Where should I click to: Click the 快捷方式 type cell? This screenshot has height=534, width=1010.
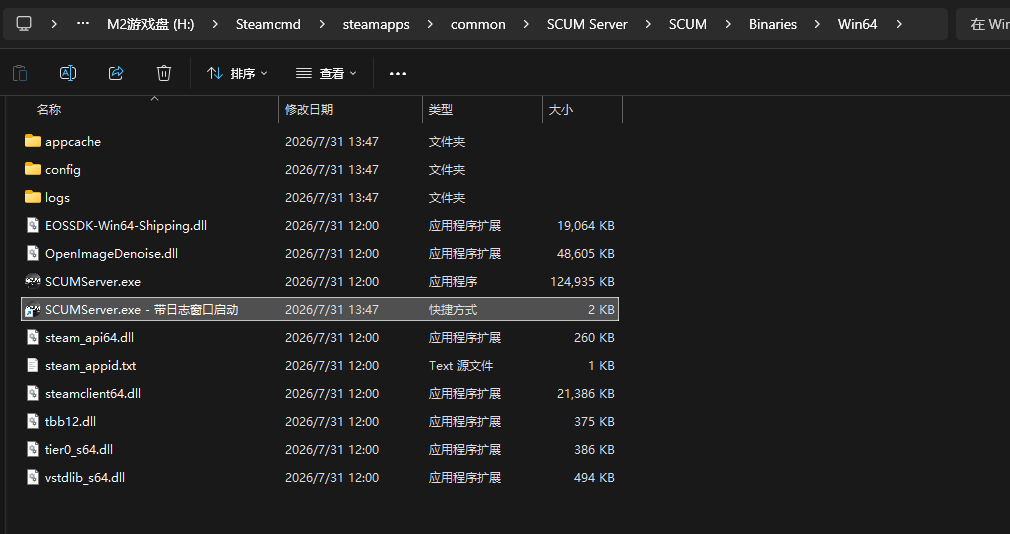(x=453, y=310)
